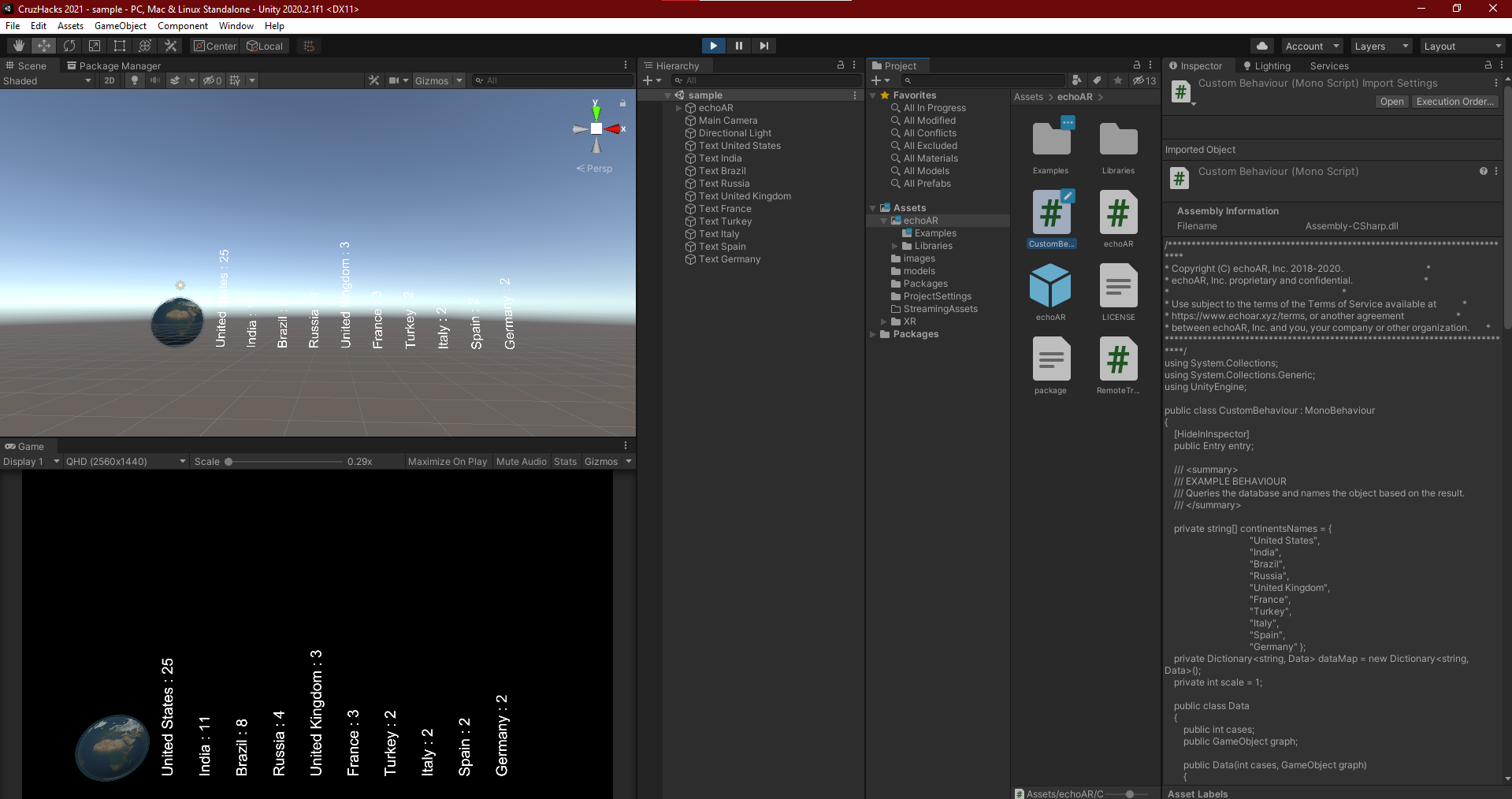
Task: Toggle the scene grid visibility
Action: tap(235, 80)
